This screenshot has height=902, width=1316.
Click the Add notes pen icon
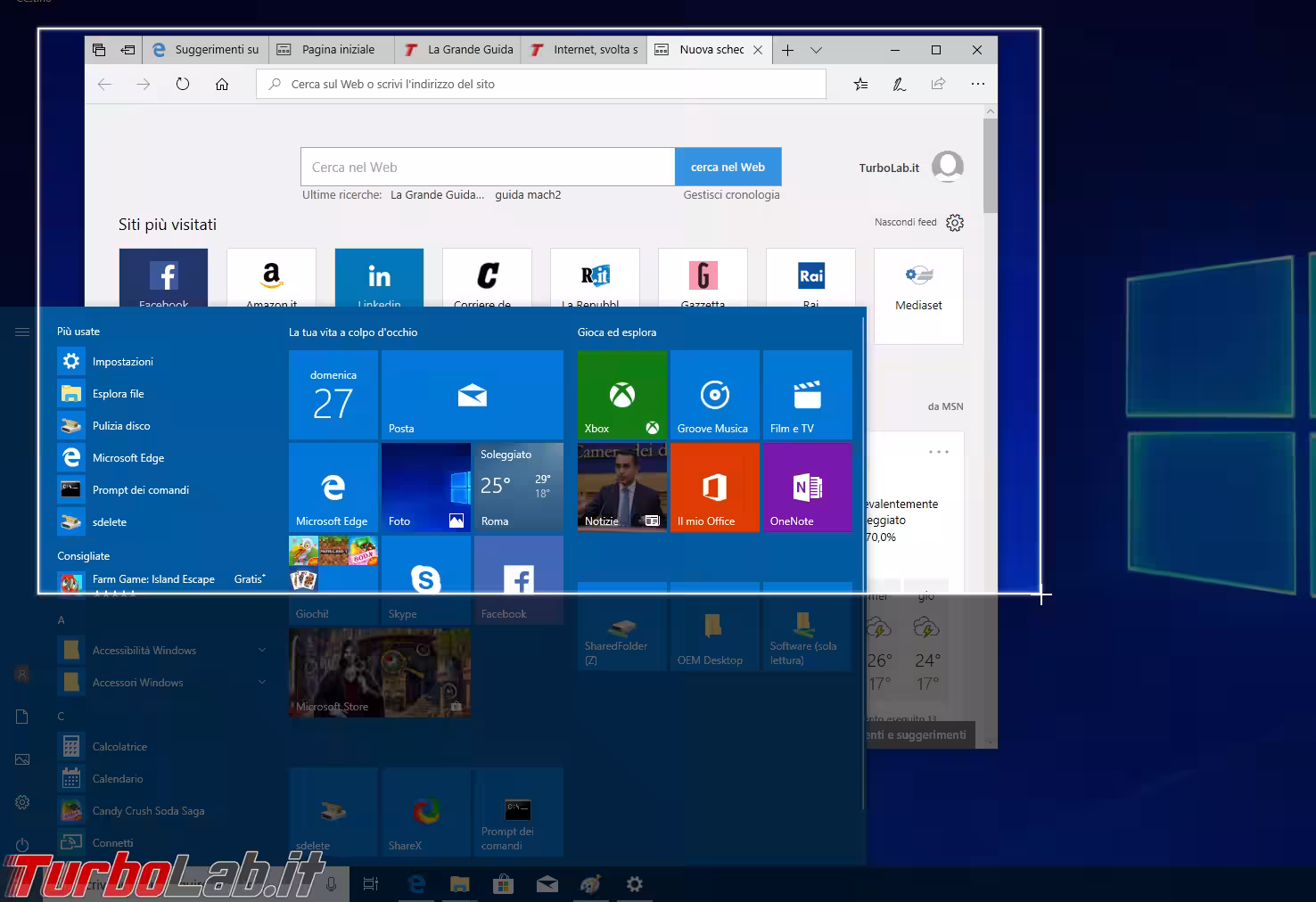(x=900, y=84)
